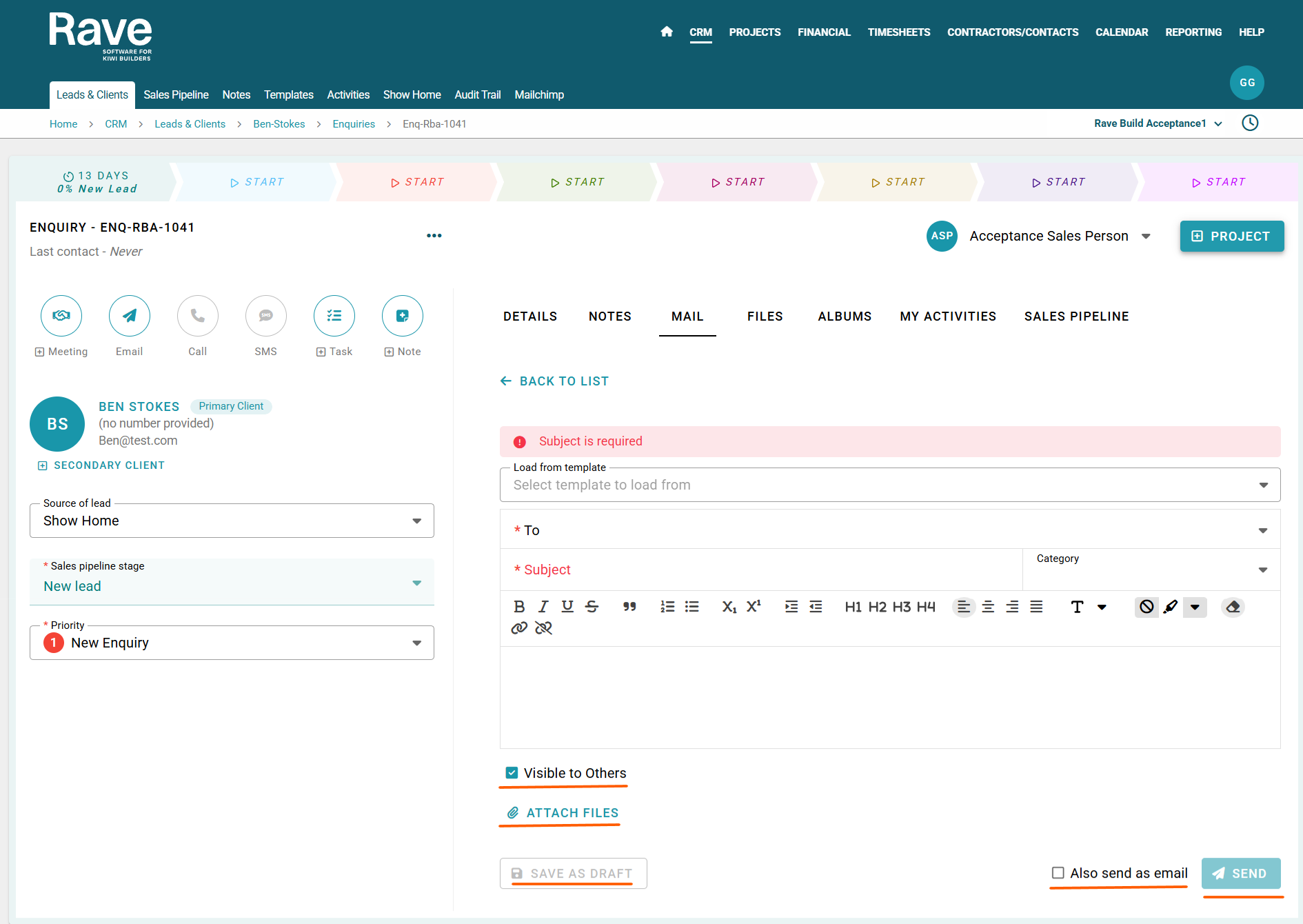Click the Call phone icon
Screen dimensions: 1303x924
198,316
